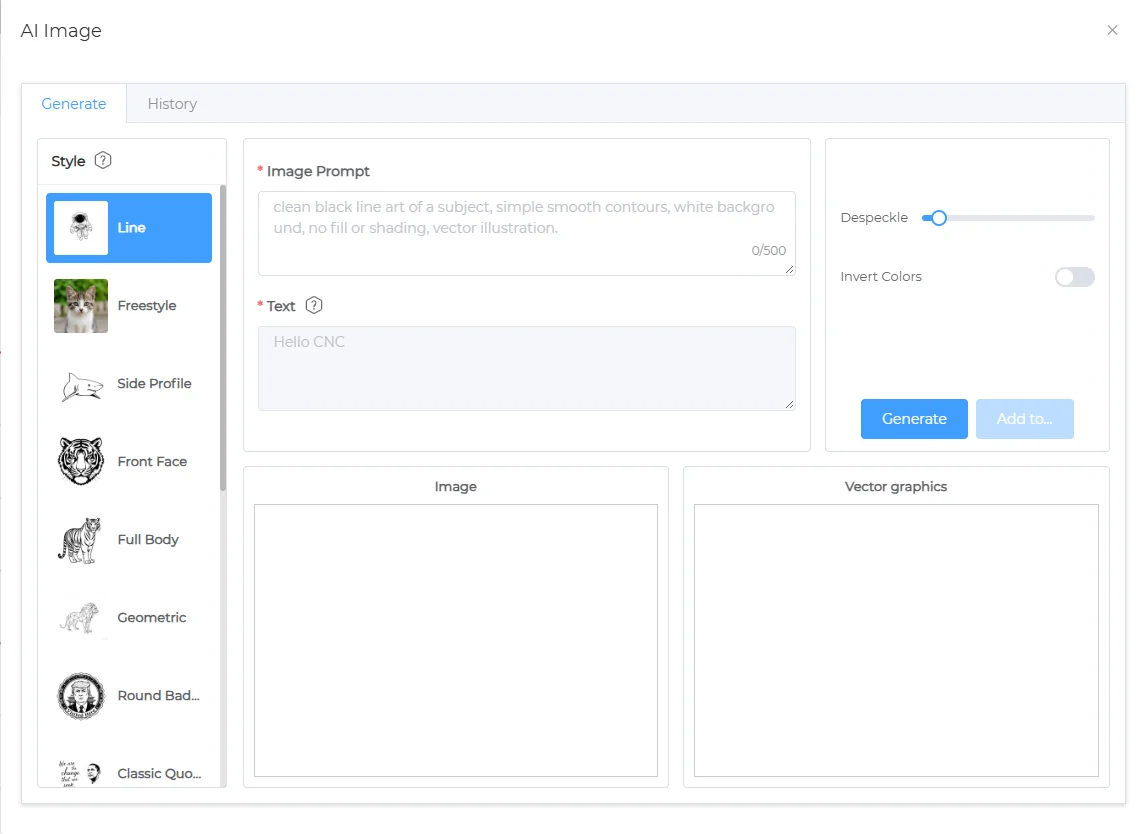Click the empty Image preview box

coord(456,641)
